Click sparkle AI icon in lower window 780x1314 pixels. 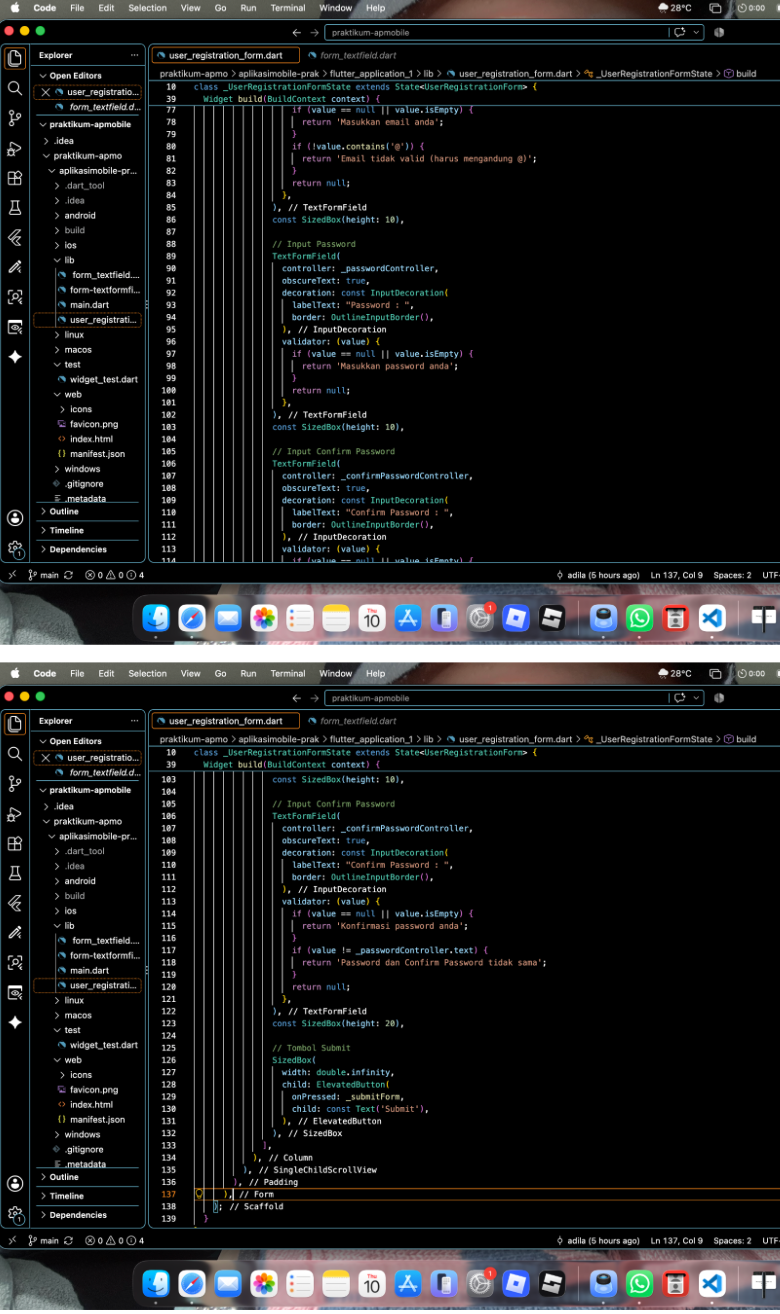click(14, 1022)
